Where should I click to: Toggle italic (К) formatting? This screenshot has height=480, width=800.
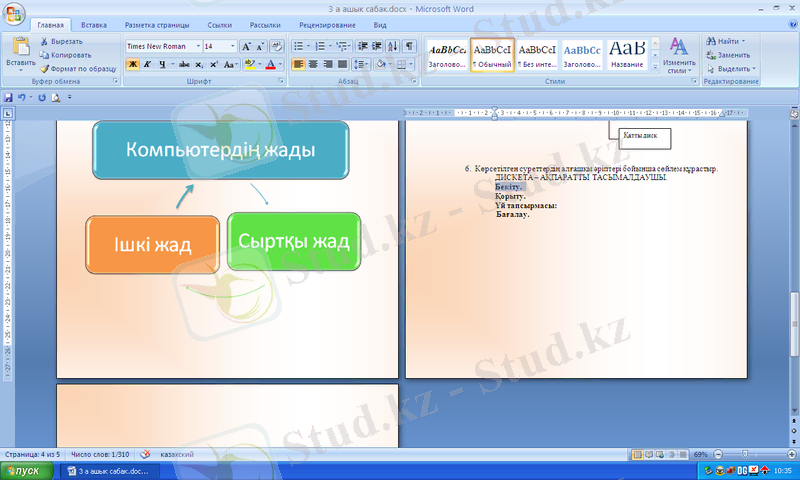[147, 64]
